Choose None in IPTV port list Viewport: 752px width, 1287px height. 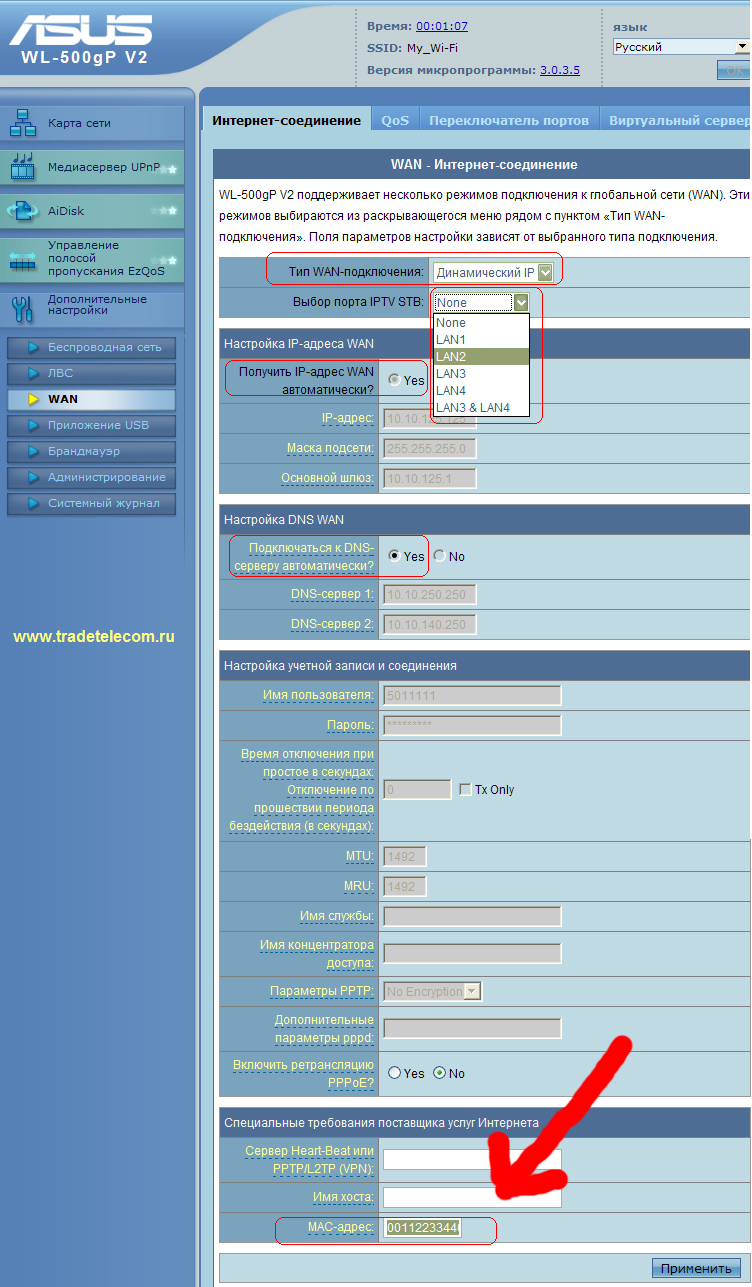(481, 323)
